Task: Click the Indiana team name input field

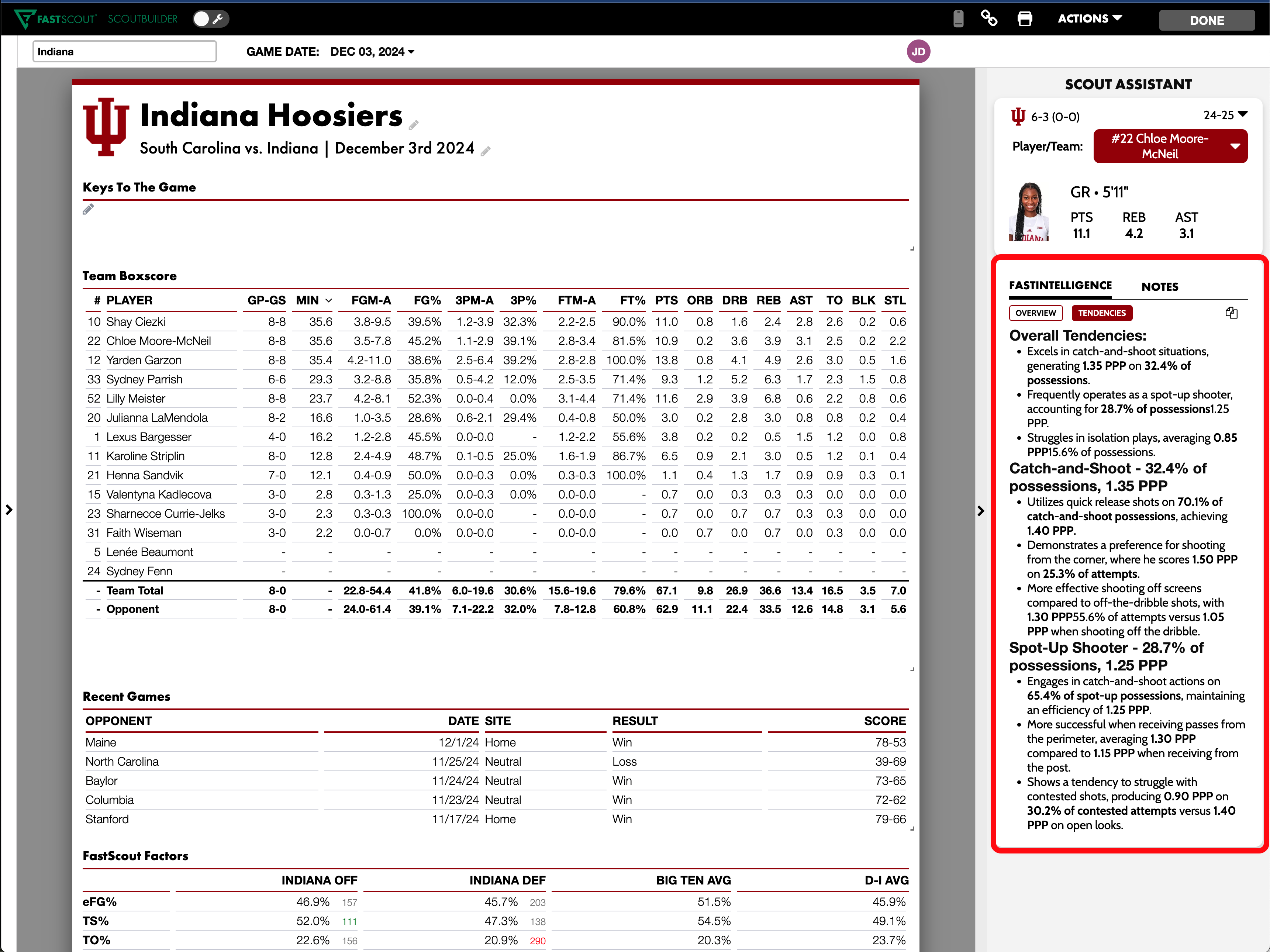Action: pos(125,52)
